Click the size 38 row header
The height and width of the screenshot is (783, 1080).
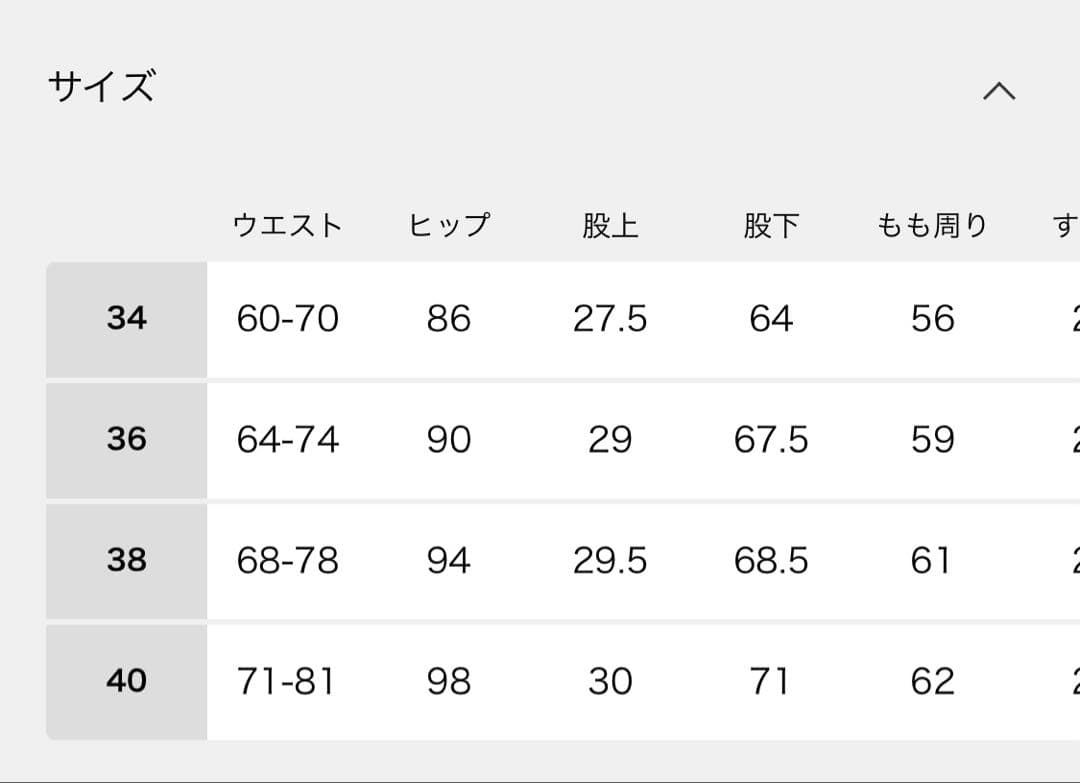[x=127, y=561]
